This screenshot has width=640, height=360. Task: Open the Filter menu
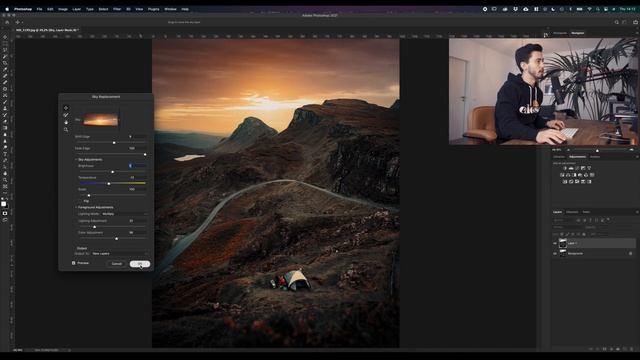117,9
